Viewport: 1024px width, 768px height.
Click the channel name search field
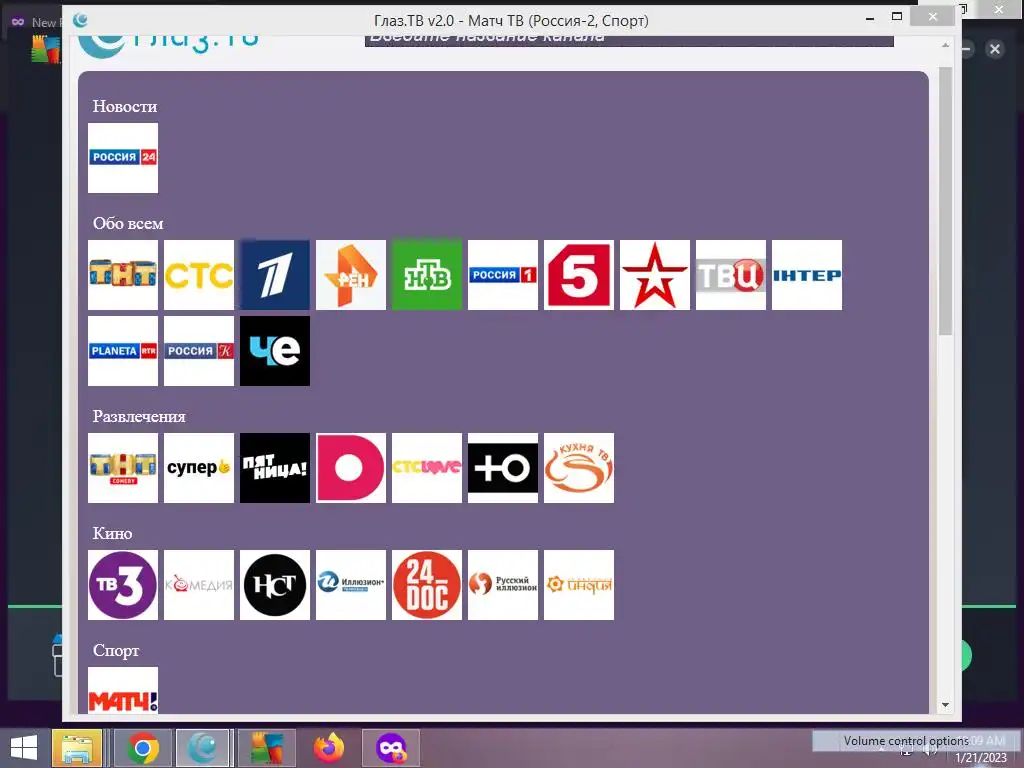click(629, 40)
